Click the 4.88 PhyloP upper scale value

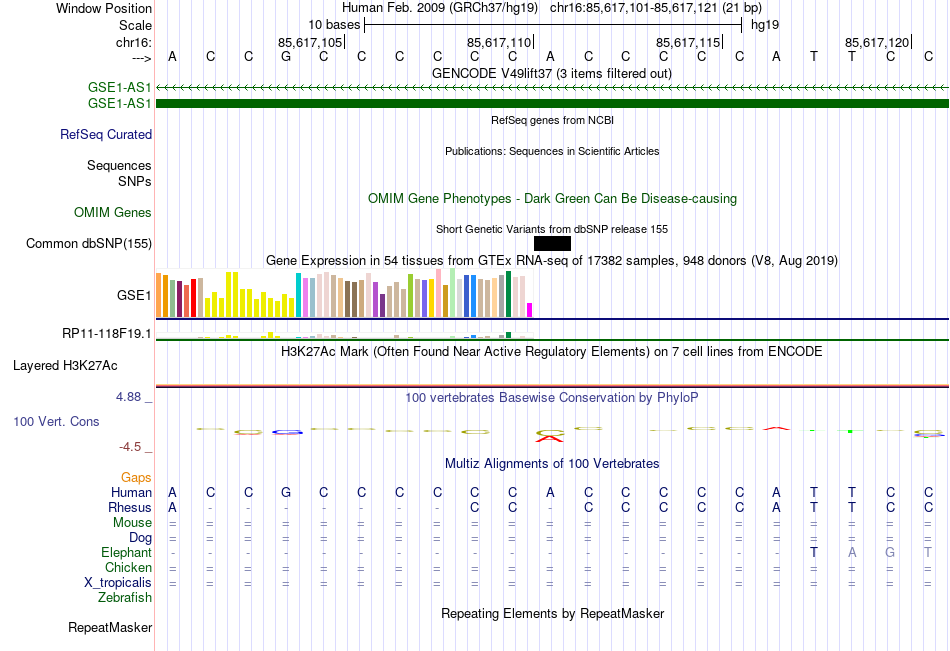click(128, 397)
